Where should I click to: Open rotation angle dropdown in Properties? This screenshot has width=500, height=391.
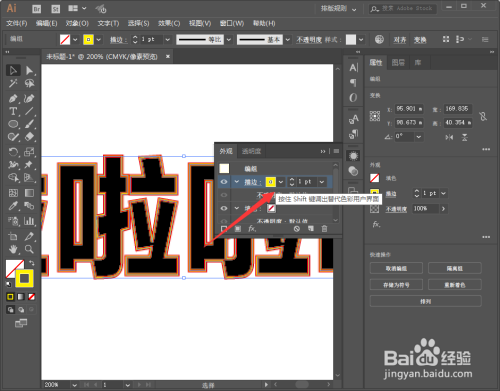point(419,137)
